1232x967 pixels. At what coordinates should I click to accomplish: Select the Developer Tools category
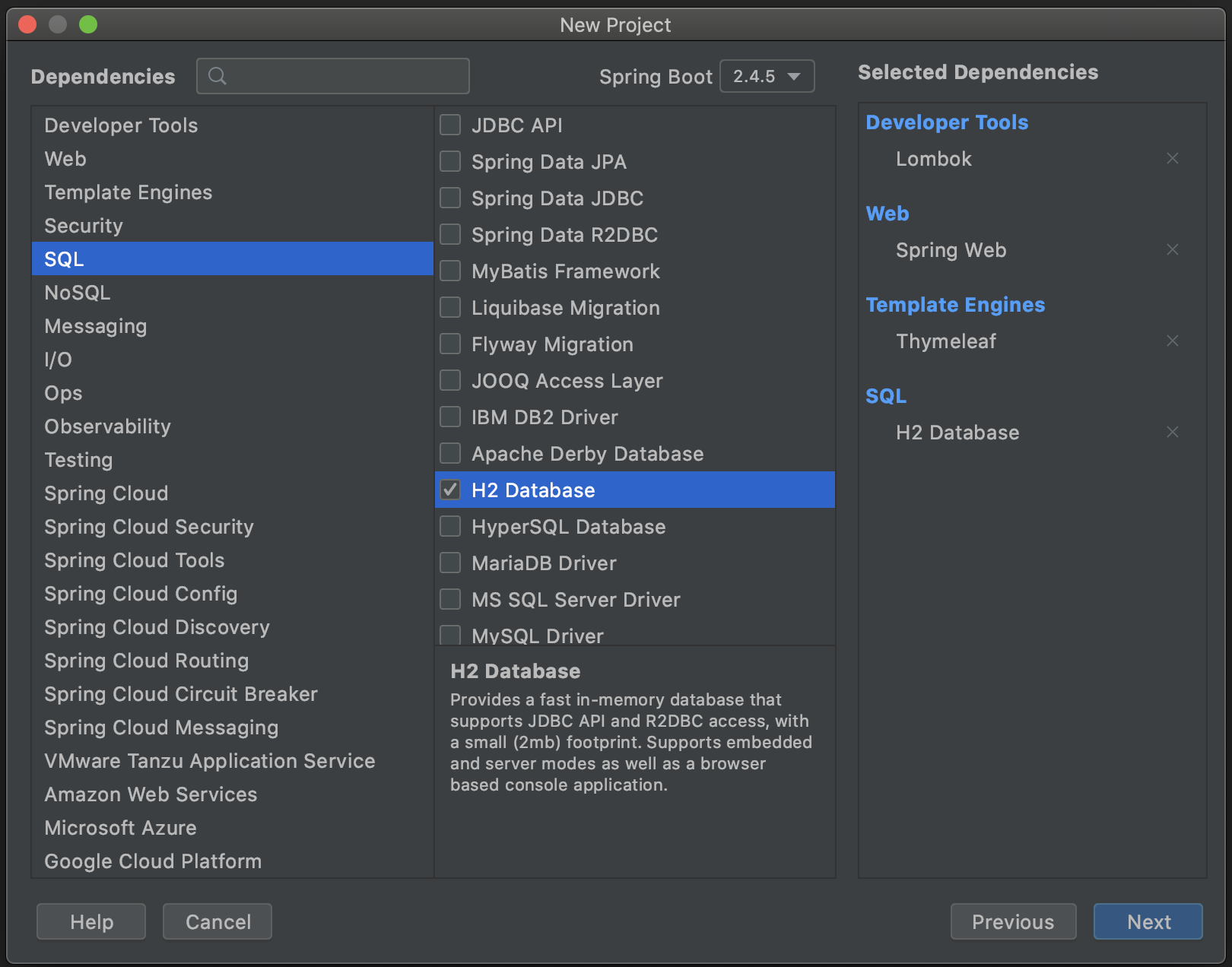[x=233, y=125]
